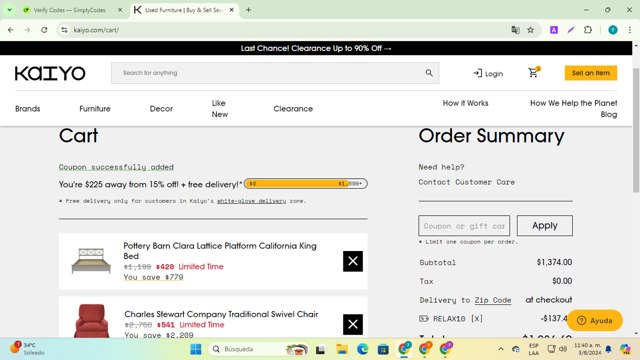Image resolution: width=640 pixels, height=360 pixels.
Task: Go forward in browser history
Action: click(x=27, y=30)
